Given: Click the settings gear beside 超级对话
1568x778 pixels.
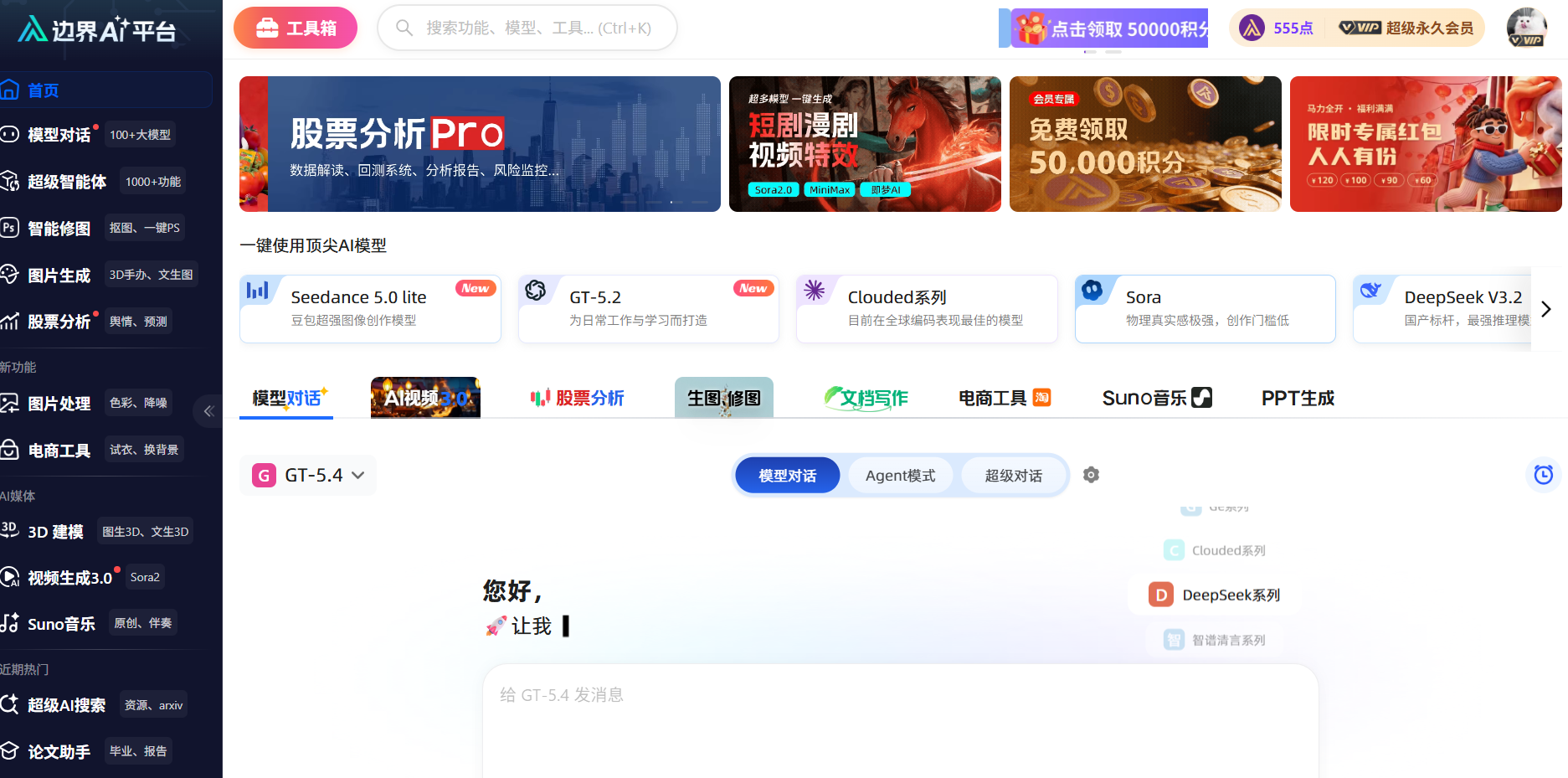Looking at the screenshot, I should [x=1091, y=475].
